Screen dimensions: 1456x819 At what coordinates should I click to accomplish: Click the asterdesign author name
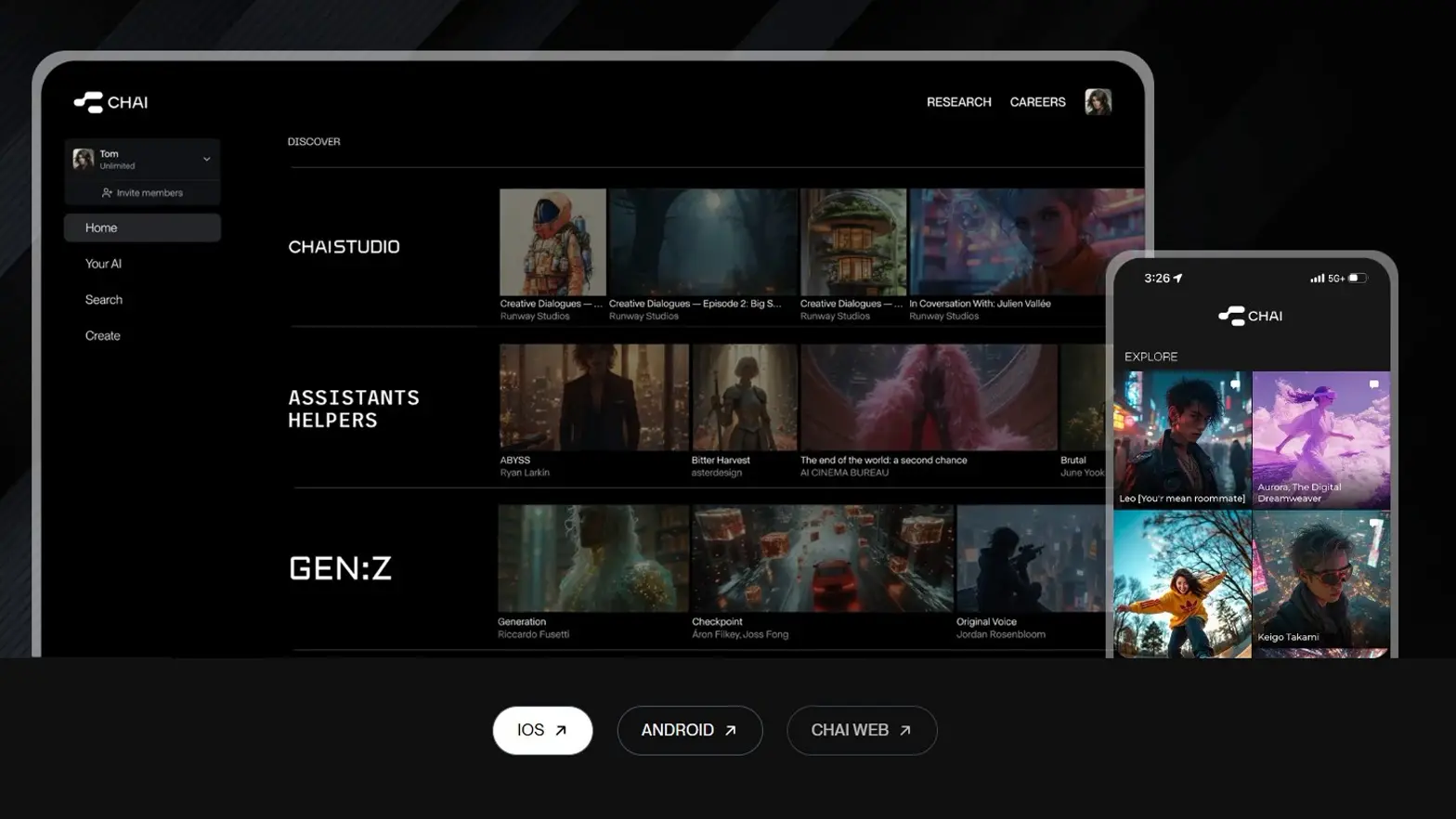(717, 473)
